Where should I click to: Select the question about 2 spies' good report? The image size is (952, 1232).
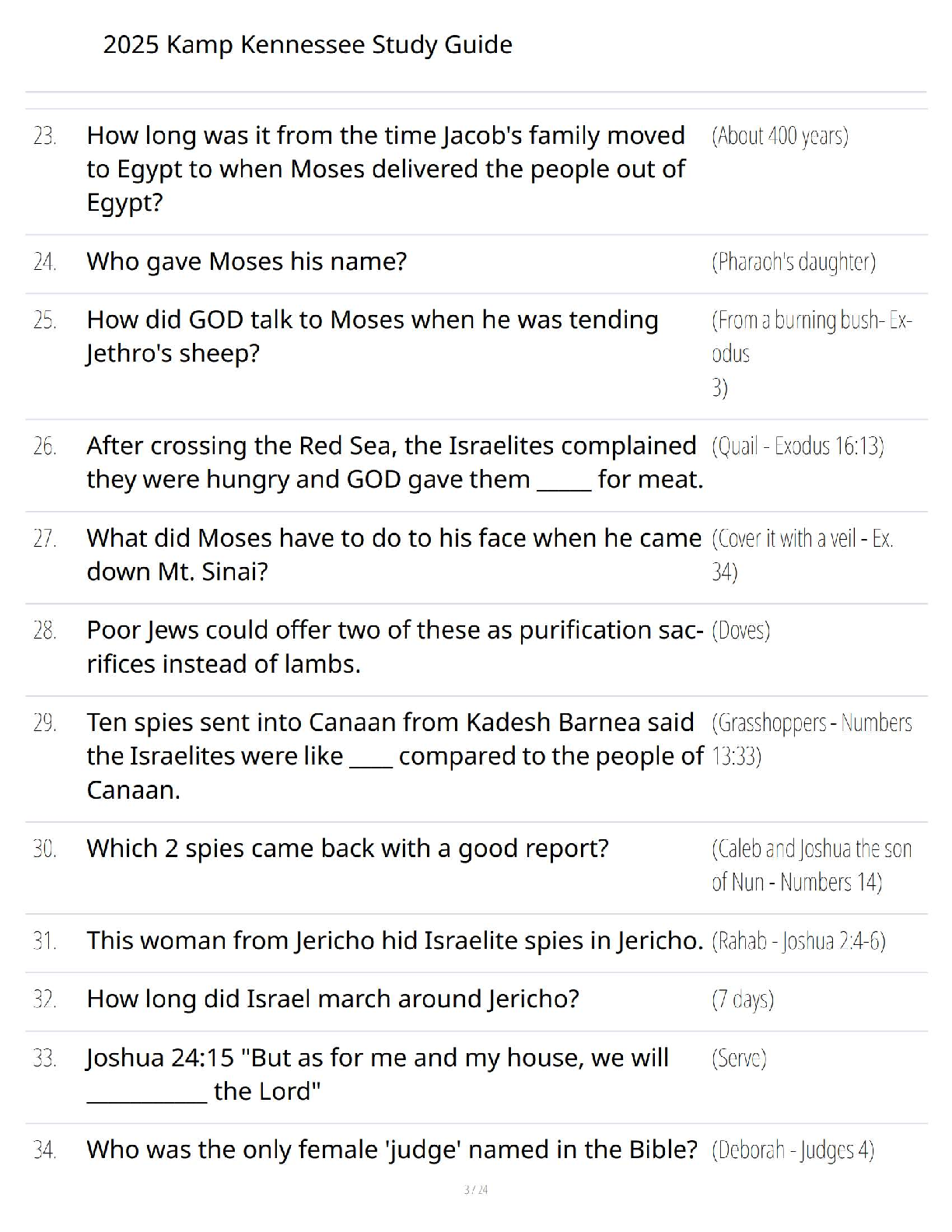[348, 849]
